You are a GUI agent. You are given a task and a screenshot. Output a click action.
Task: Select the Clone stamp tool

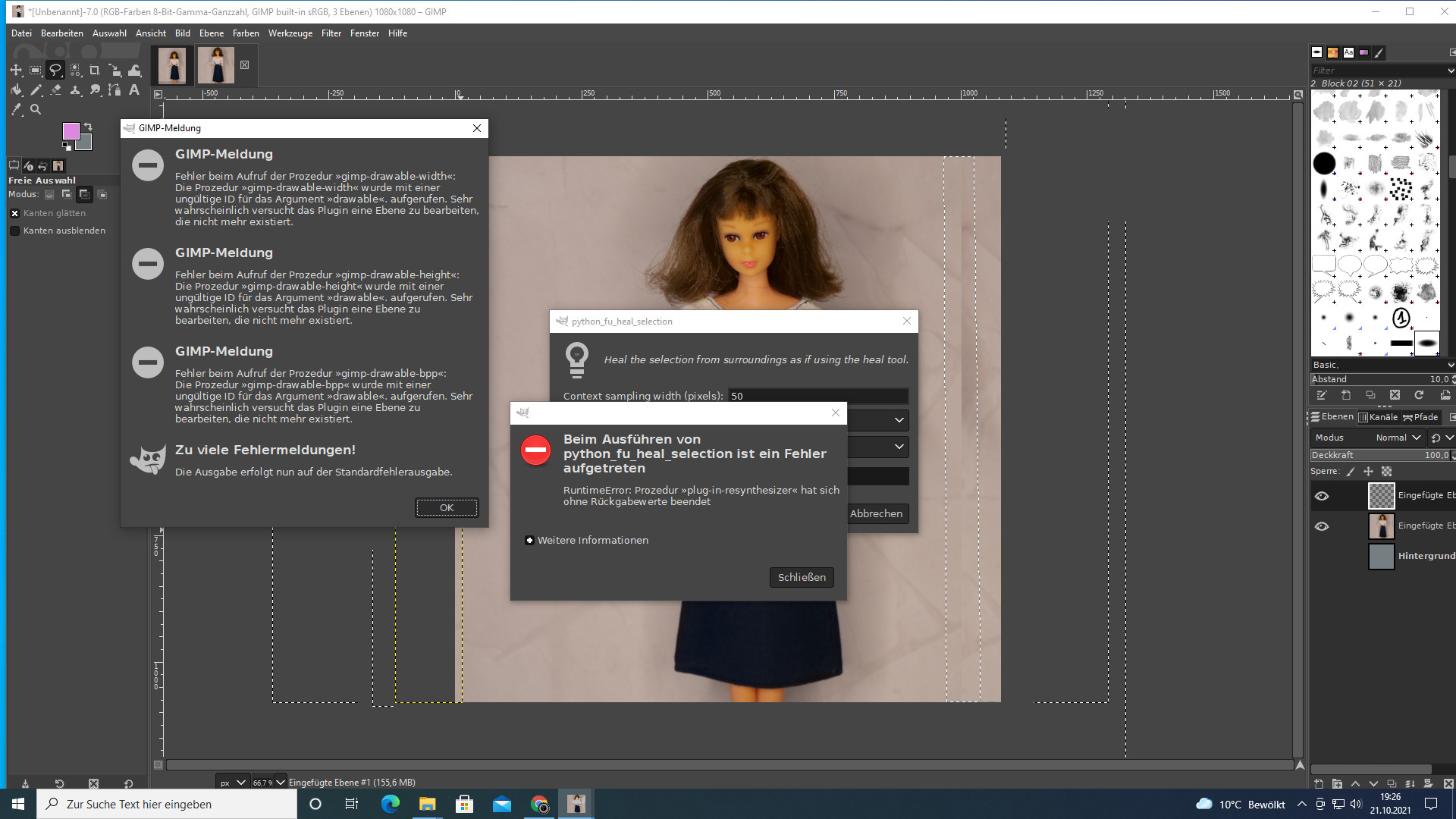(x=75, y=90)
